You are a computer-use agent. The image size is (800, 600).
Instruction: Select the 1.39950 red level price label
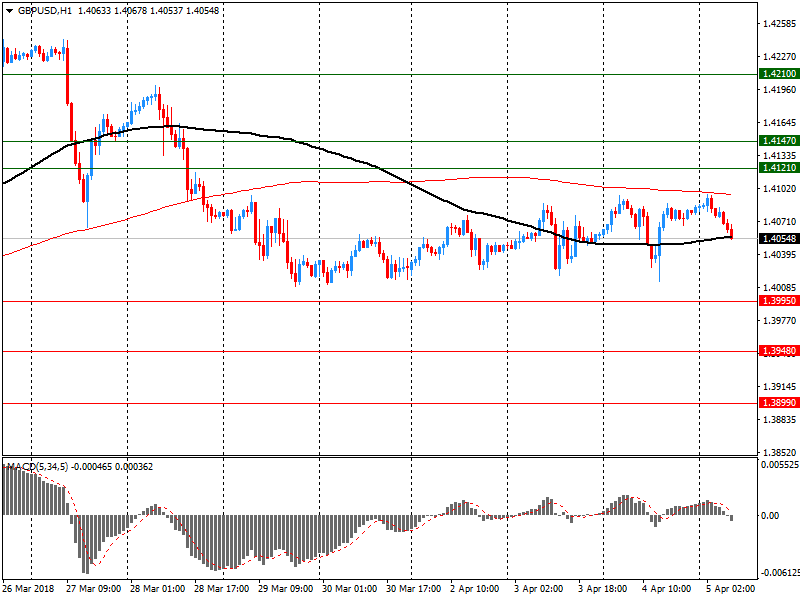point(779,301)
